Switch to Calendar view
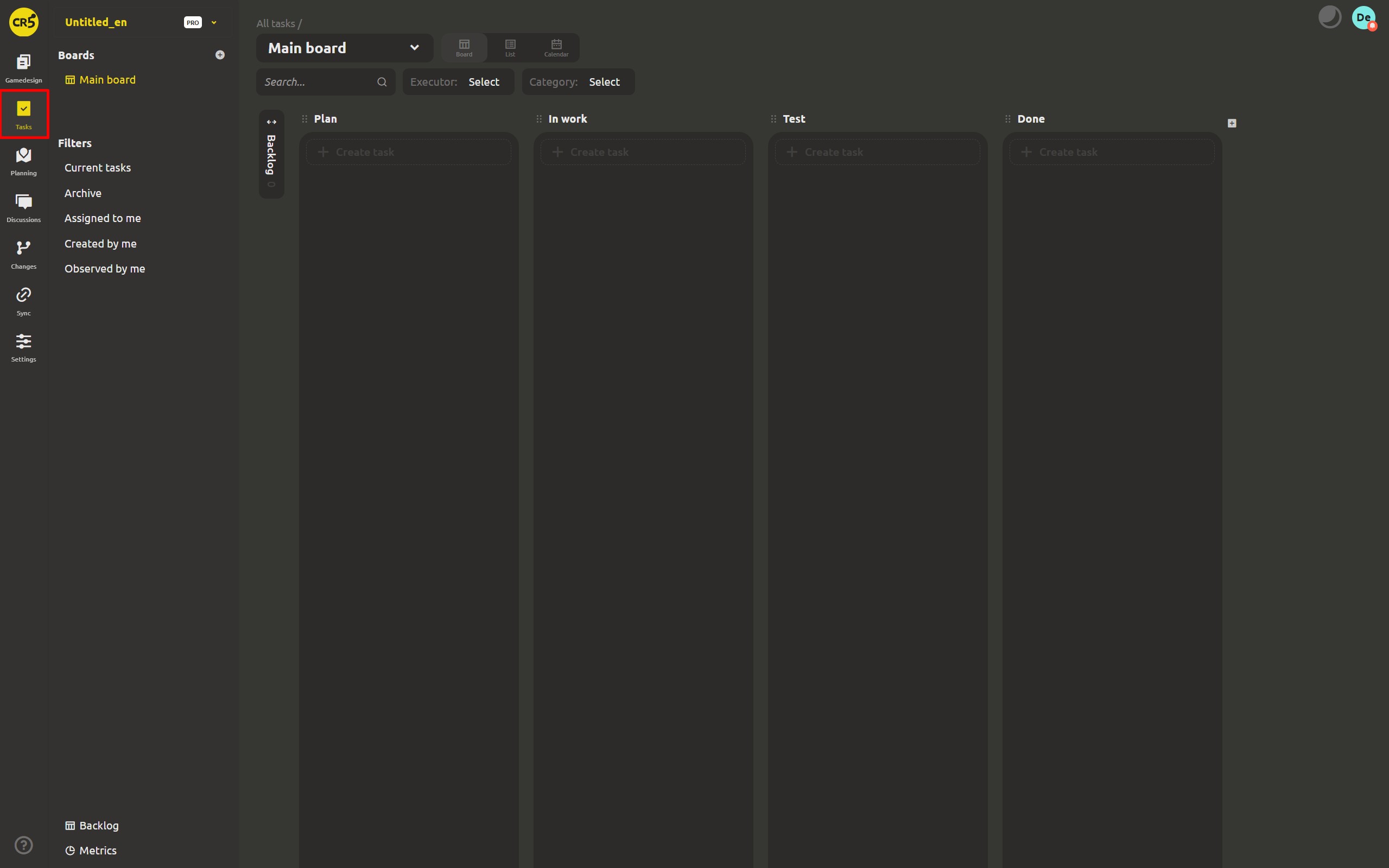This screenshot has width=1389, height=868. pyautogui.click(x=556, y=48)
